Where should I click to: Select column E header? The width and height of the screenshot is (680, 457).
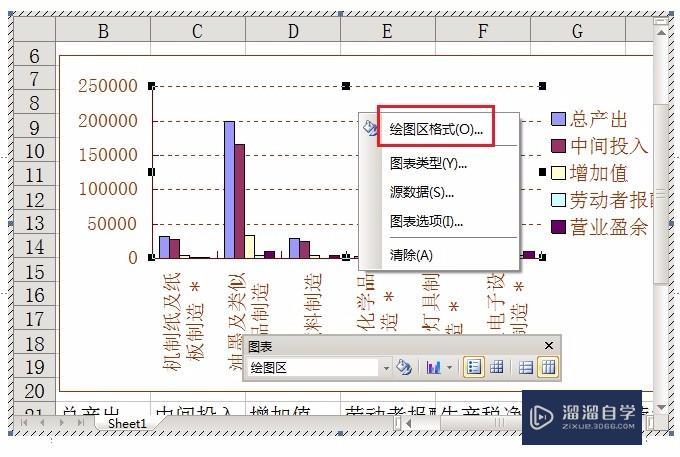tap(388, 31)
